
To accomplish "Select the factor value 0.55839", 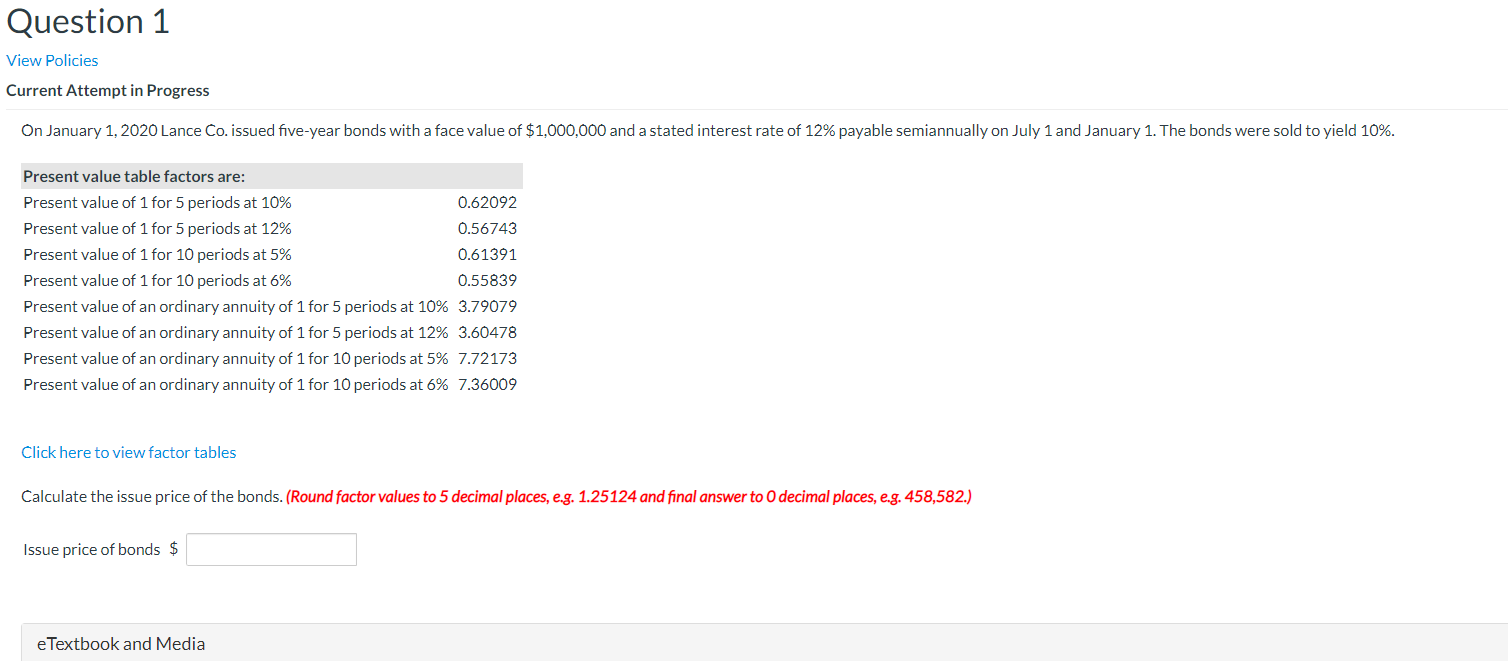I will pos(487,280).
